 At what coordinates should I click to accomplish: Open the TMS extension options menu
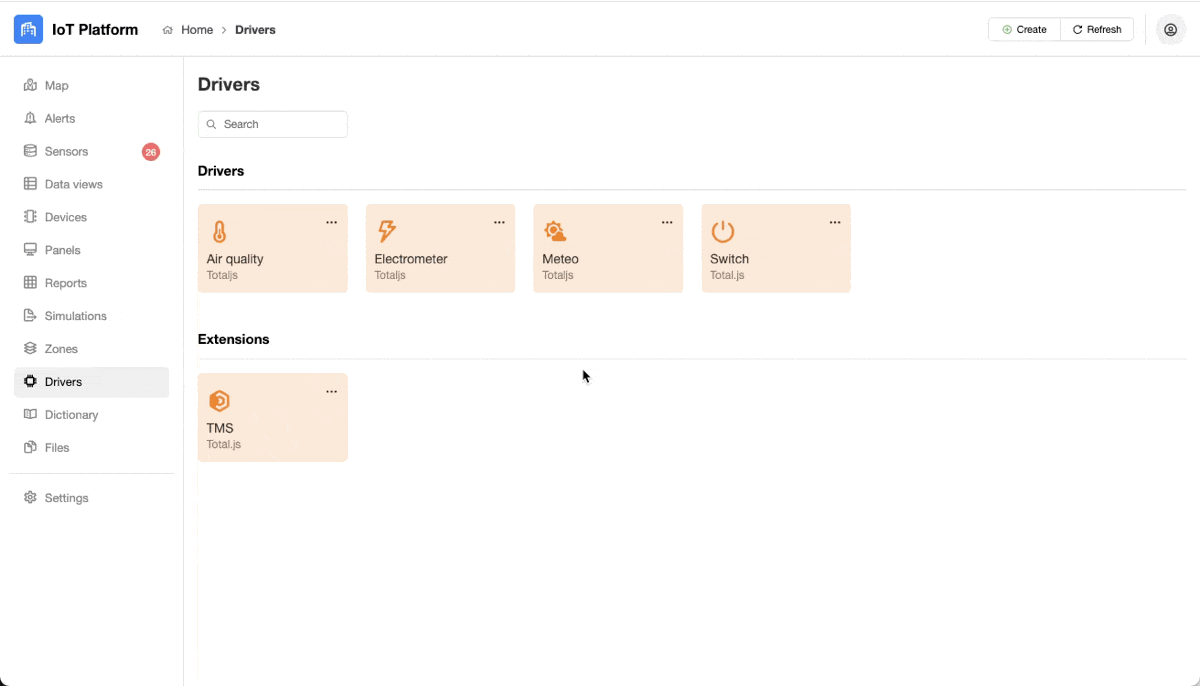click(x=332, y=392)
